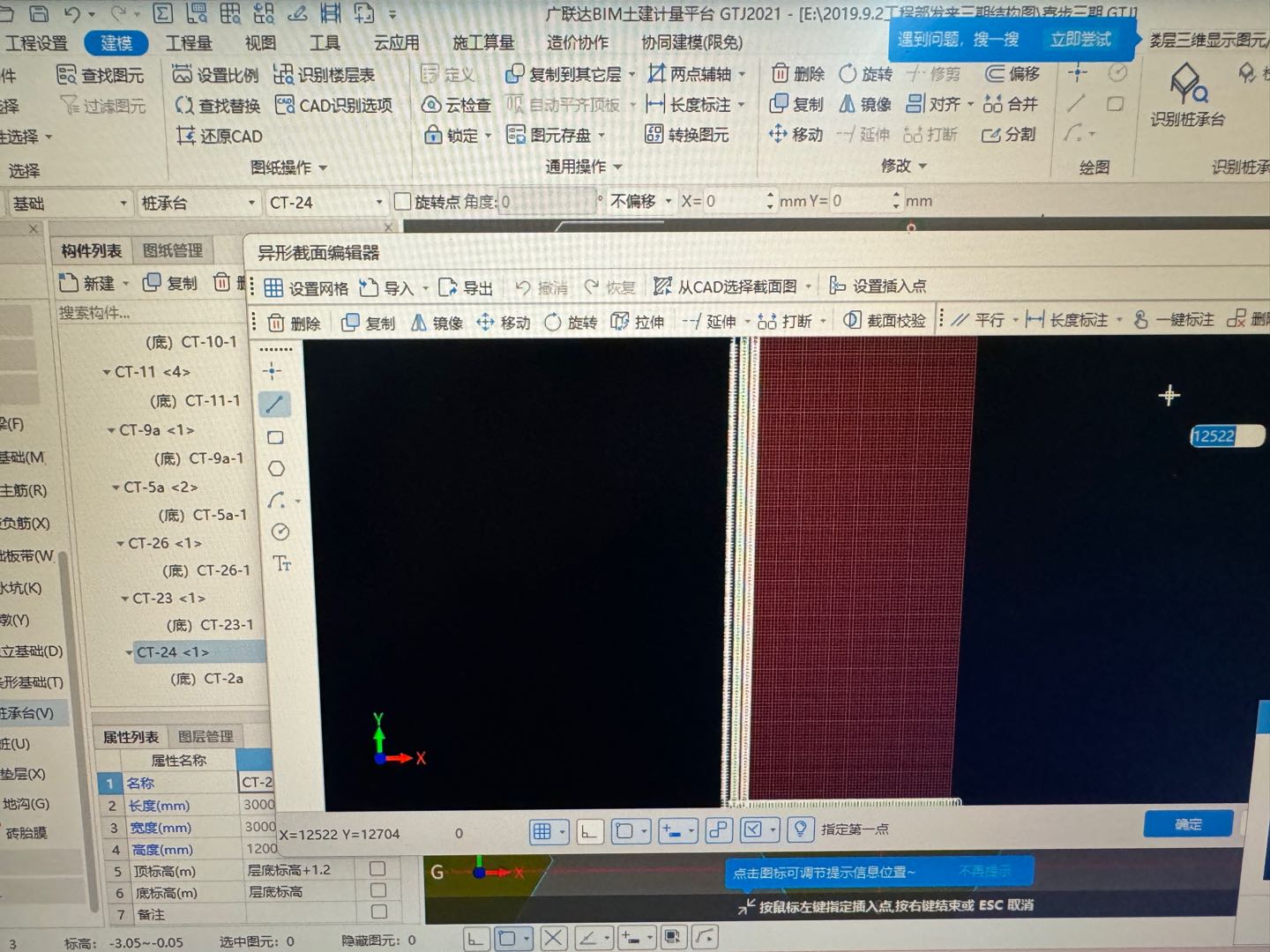Click the X coordinate input field
Image resolution: width=1270 pixels, height=952 pixels.
pos(734,201)
